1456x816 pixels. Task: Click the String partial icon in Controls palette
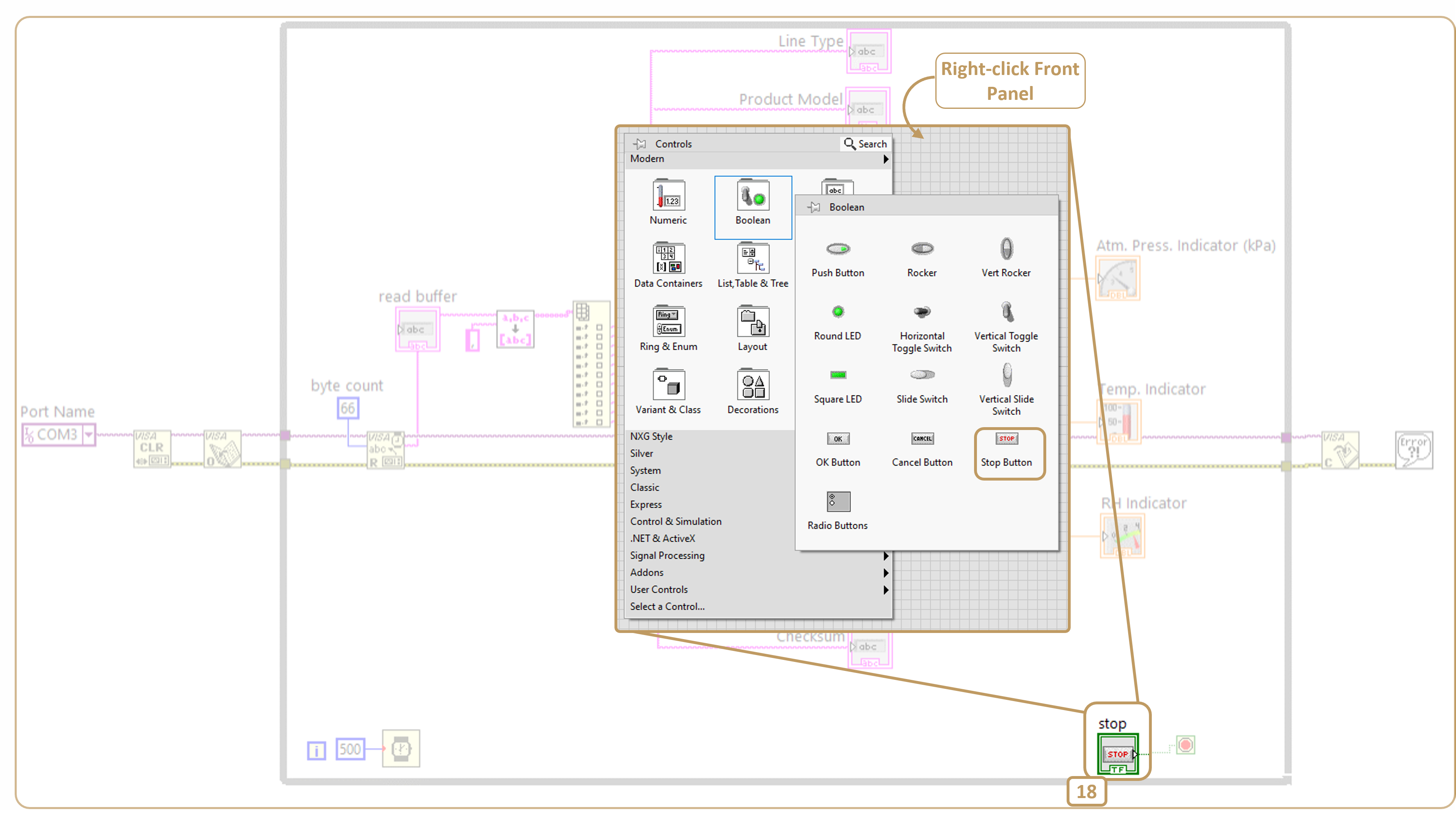point(837,187)
